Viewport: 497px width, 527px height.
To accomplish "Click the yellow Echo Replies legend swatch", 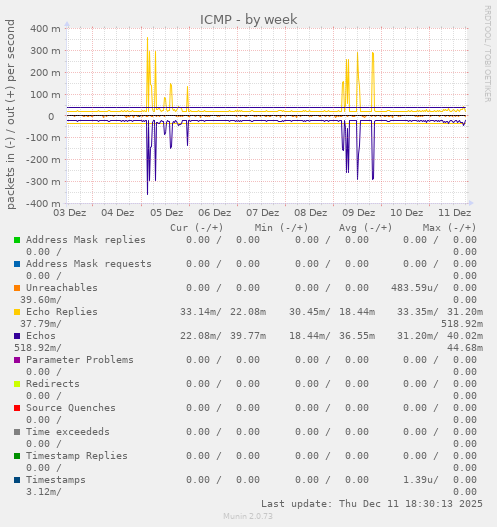I will [x=17, y=312].
